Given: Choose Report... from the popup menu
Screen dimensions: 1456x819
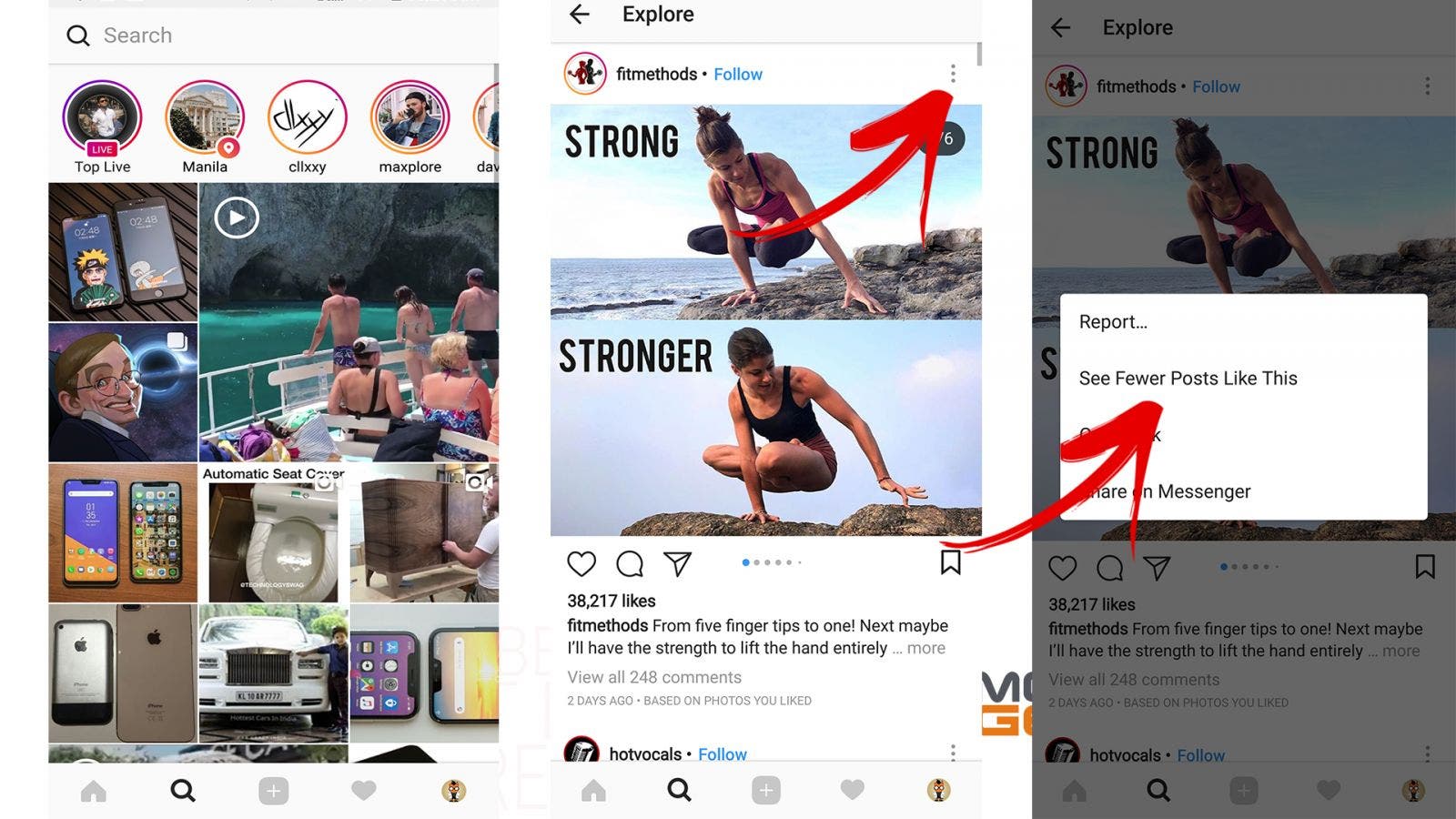Looking at the screenshot, I should point(1113,322).
